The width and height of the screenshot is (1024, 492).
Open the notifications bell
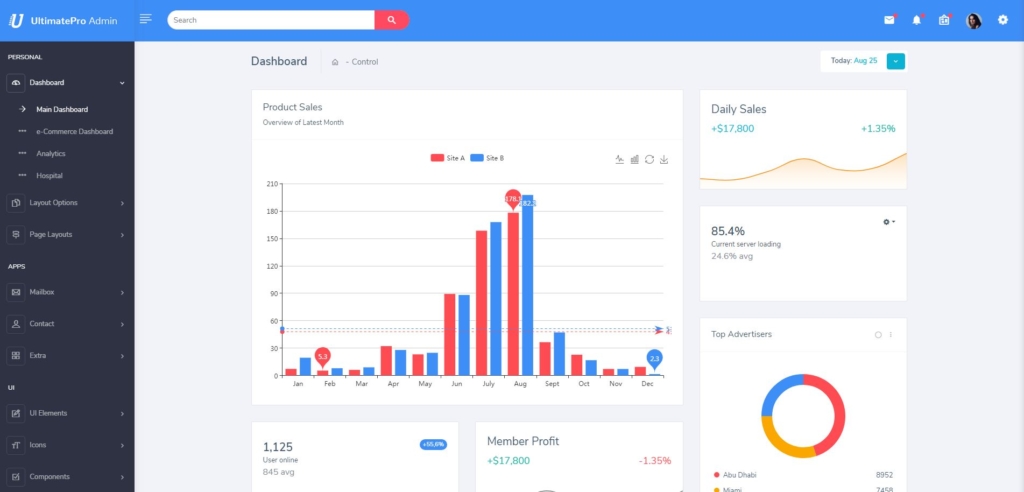point(916,20)
